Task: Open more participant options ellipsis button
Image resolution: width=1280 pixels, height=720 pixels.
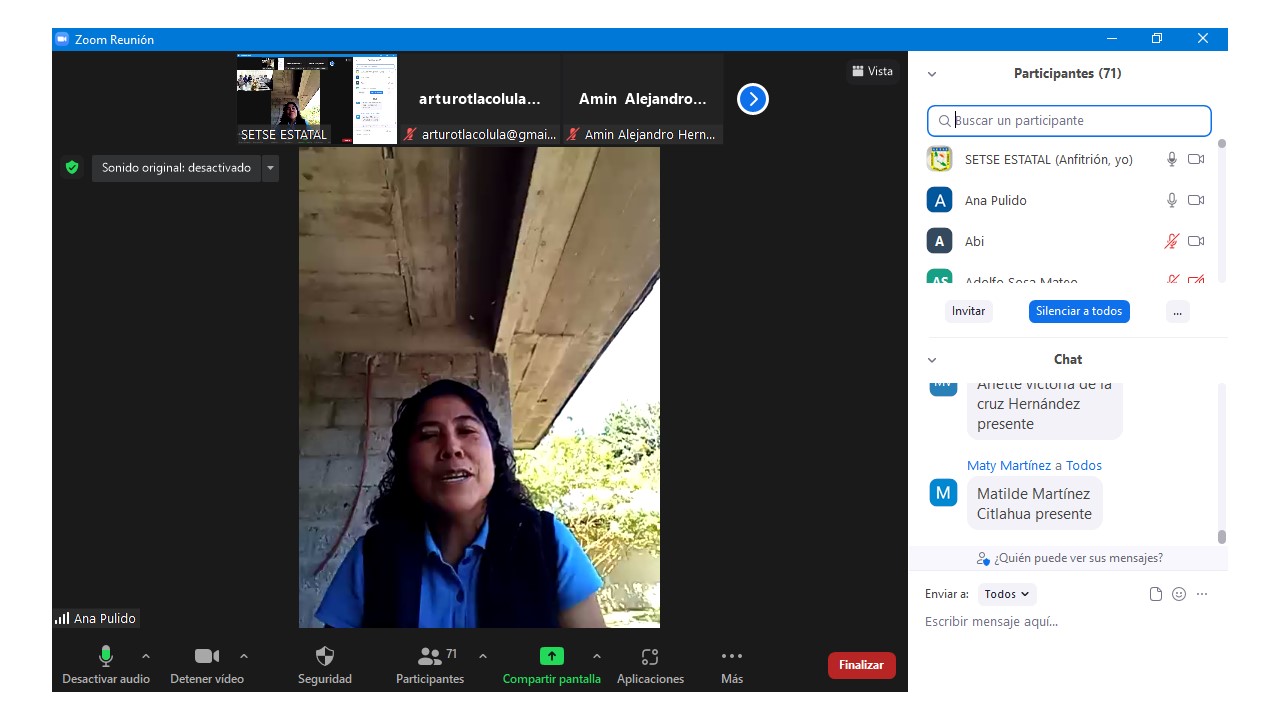Action: tap(1178, 311)
